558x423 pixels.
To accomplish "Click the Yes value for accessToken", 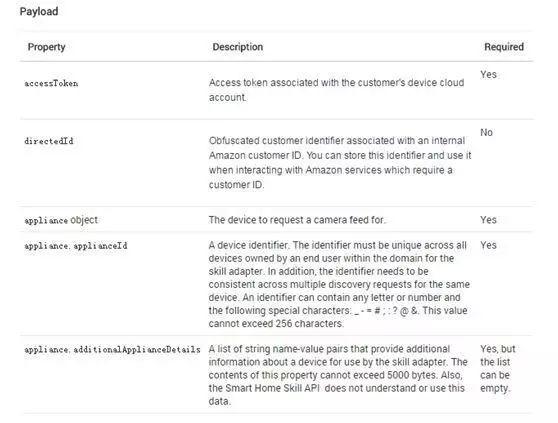I will click(x=488, y=74).
